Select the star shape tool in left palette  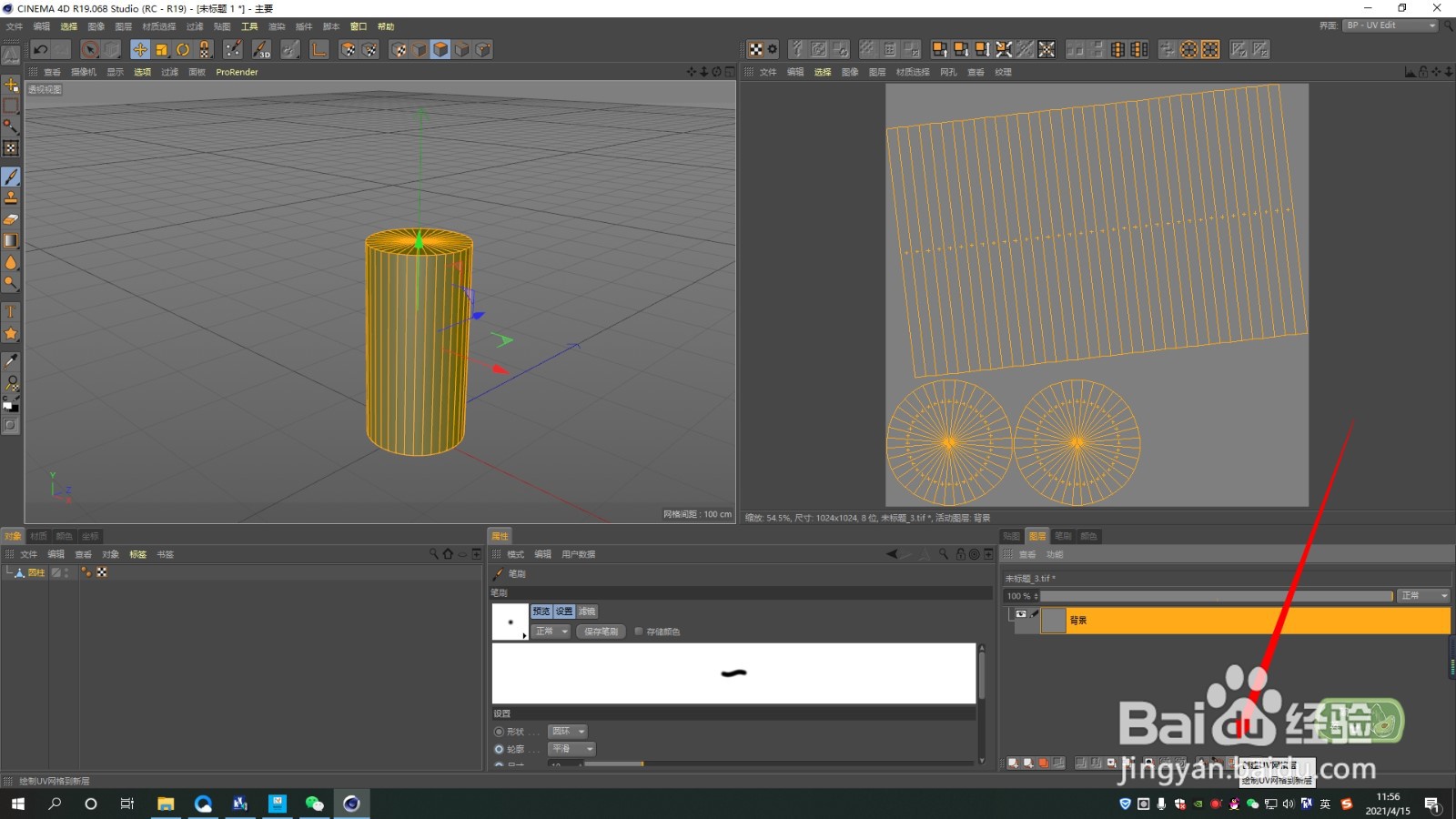tap(11, 334)
